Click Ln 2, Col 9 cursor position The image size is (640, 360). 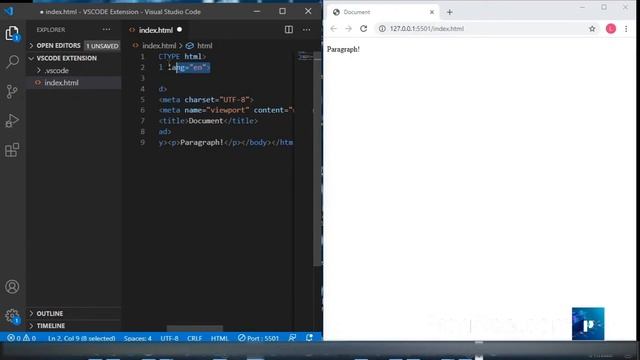(x=82, y=338)
